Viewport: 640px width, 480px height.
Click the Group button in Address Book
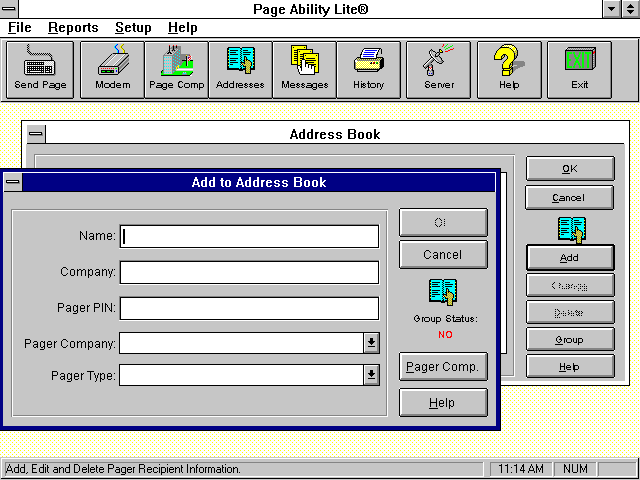click(x=569, y=340)
